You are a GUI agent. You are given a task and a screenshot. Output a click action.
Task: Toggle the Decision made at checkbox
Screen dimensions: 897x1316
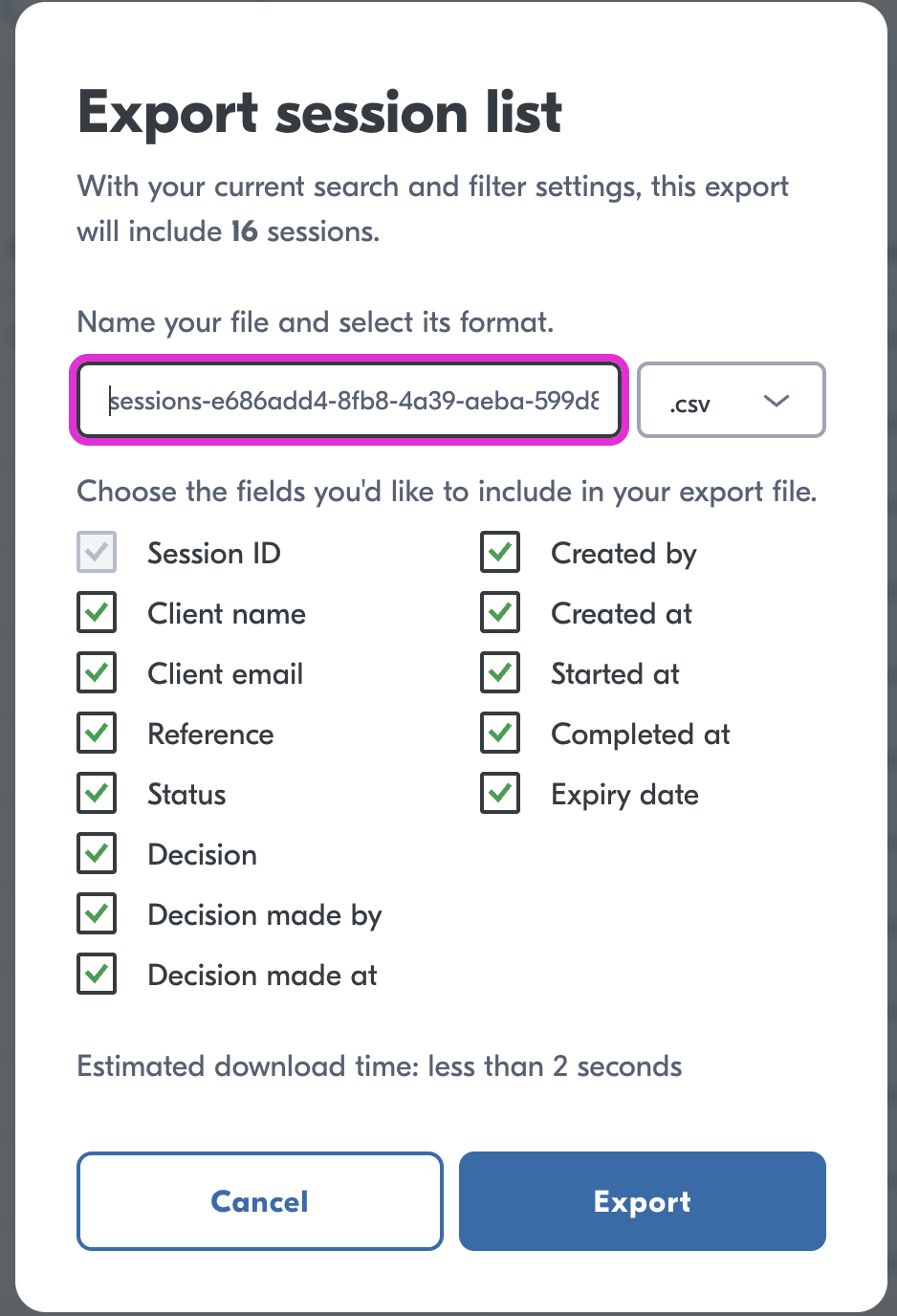coord(97,975)
